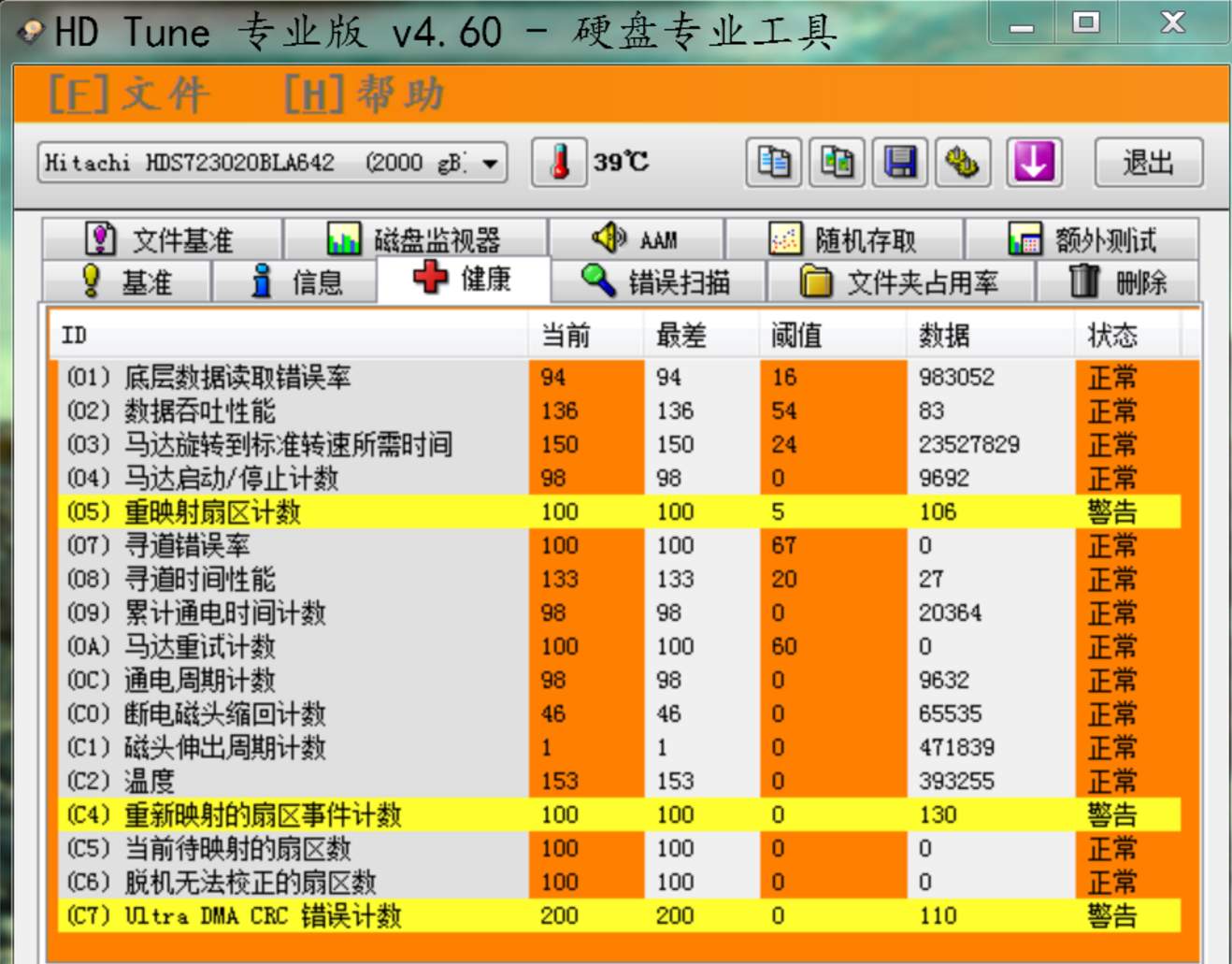Image resolution: width=1232 pixels, height=964 pixels.
Task: Open the options wrench icon
Action: click(963, 163)
